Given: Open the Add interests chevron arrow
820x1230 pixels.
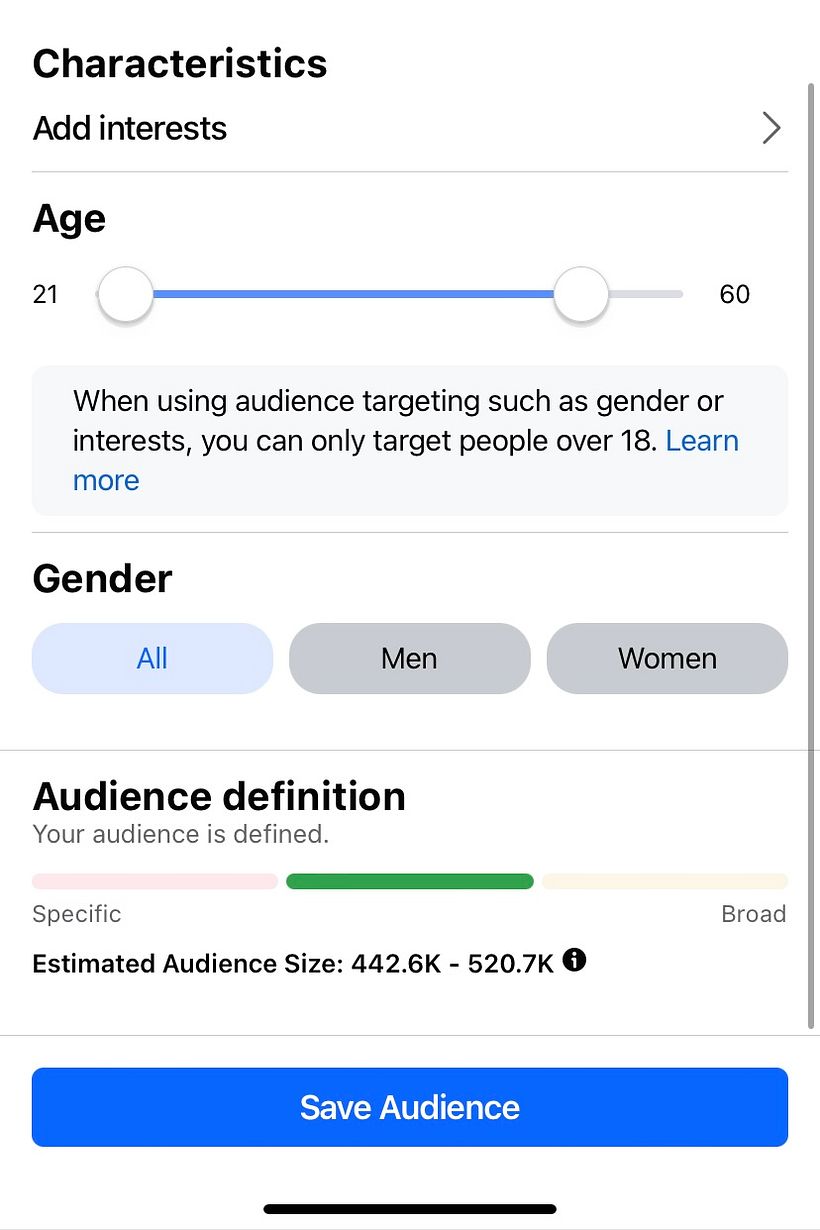Looking at the screenshot, I should (770, 128).
